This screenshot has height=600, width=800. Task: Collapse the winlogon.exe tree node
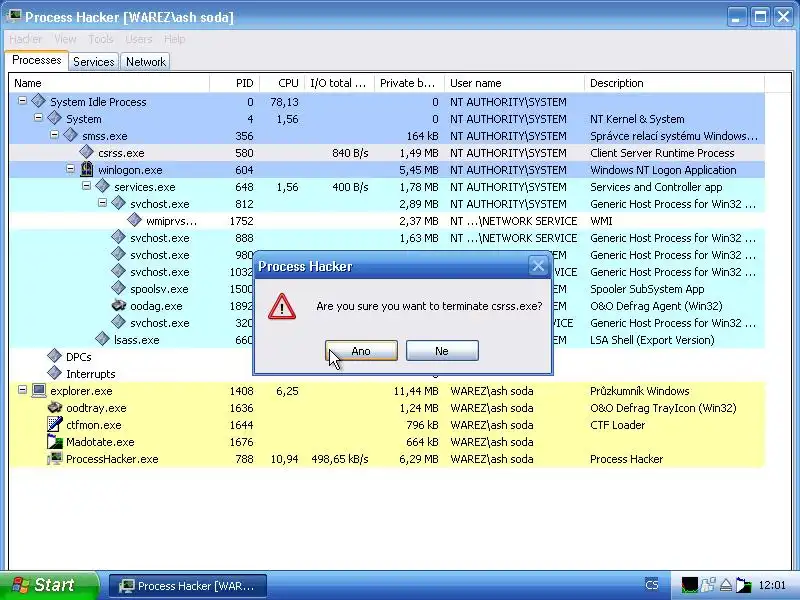point(70,168)
